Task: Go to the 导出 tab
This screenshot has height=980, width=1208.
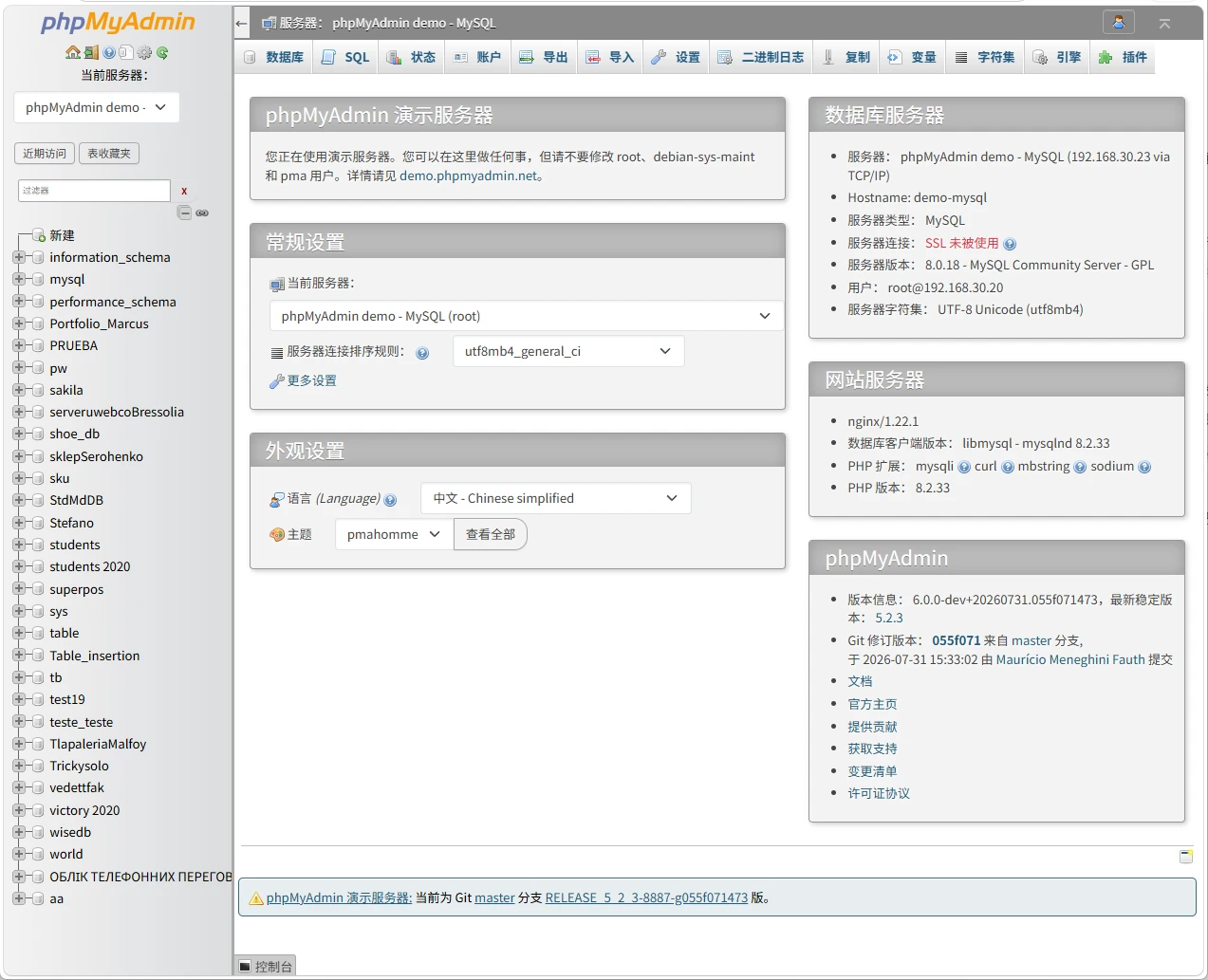Action: click(x=544, y=57)
